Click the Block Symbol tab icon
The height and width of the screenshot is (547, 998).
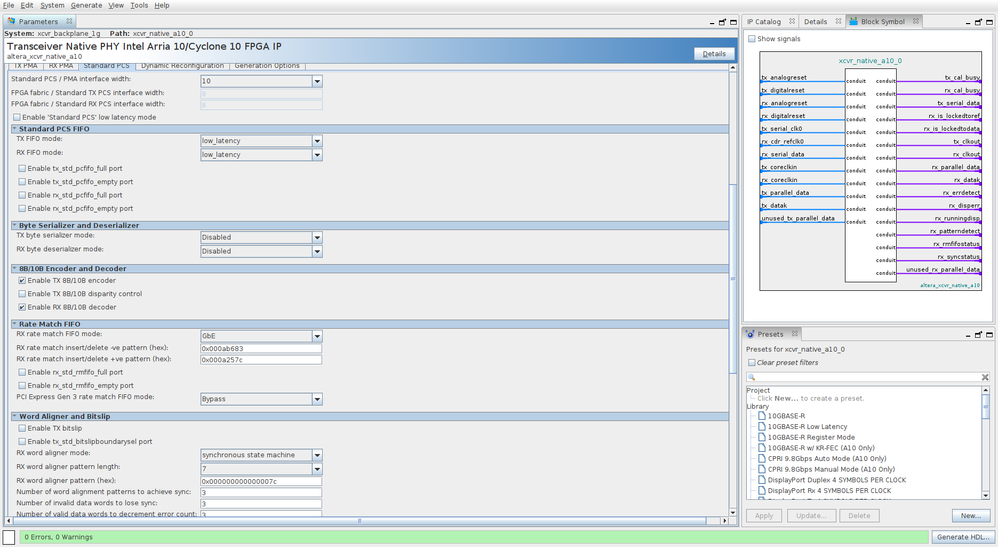[x=854, y=21]
